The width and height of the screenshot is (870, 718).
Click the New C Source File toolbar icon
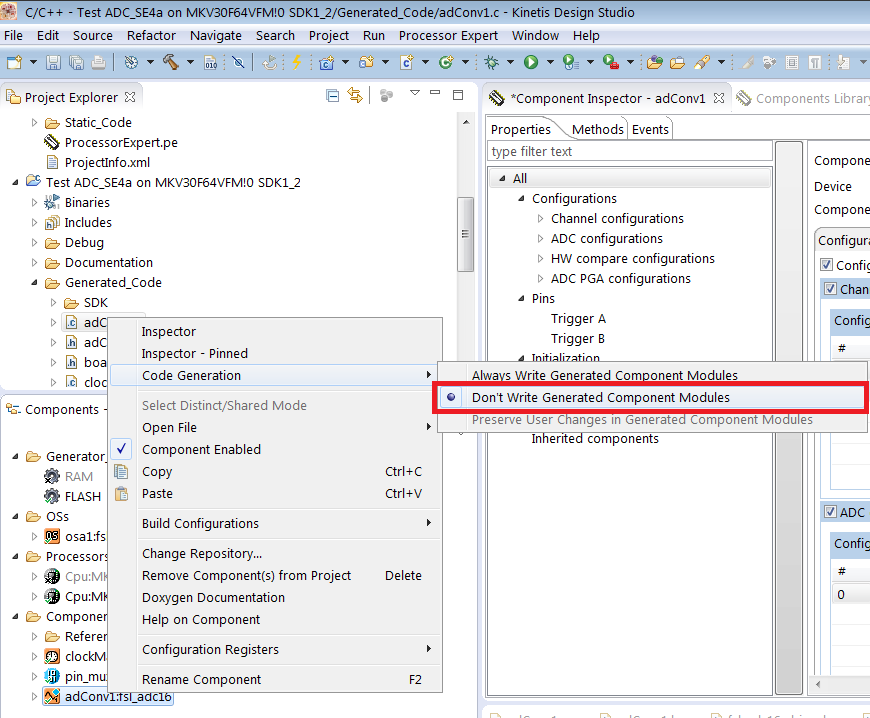(x=407, y=62)
